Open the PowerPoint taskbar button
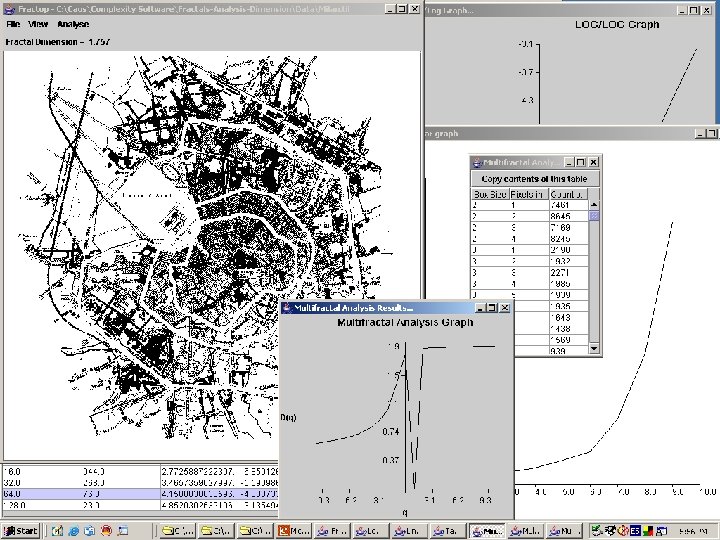 [x=296, y=529]
